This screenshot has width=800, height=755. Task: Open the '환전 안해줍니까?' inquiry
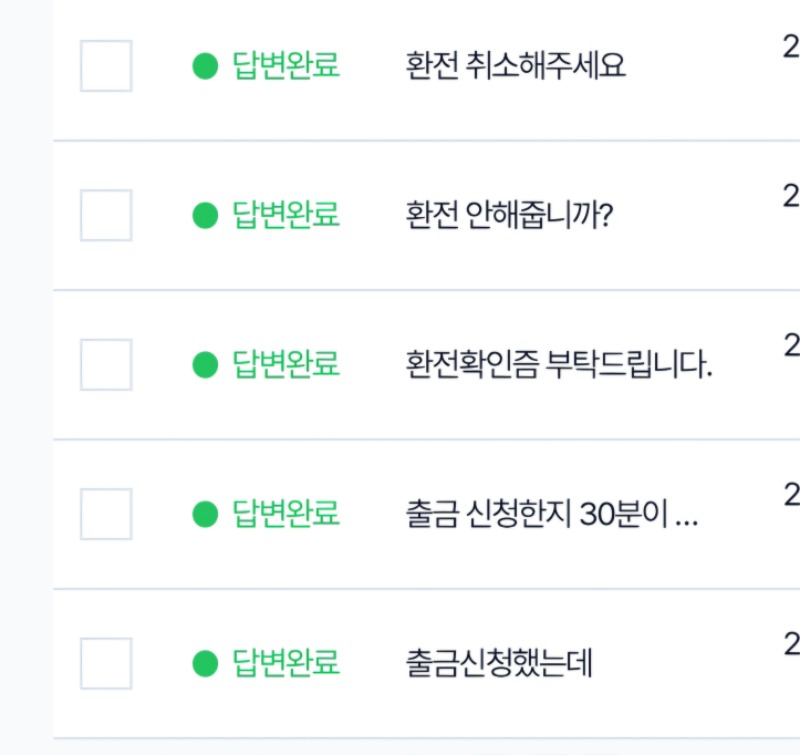click(509, 215)
